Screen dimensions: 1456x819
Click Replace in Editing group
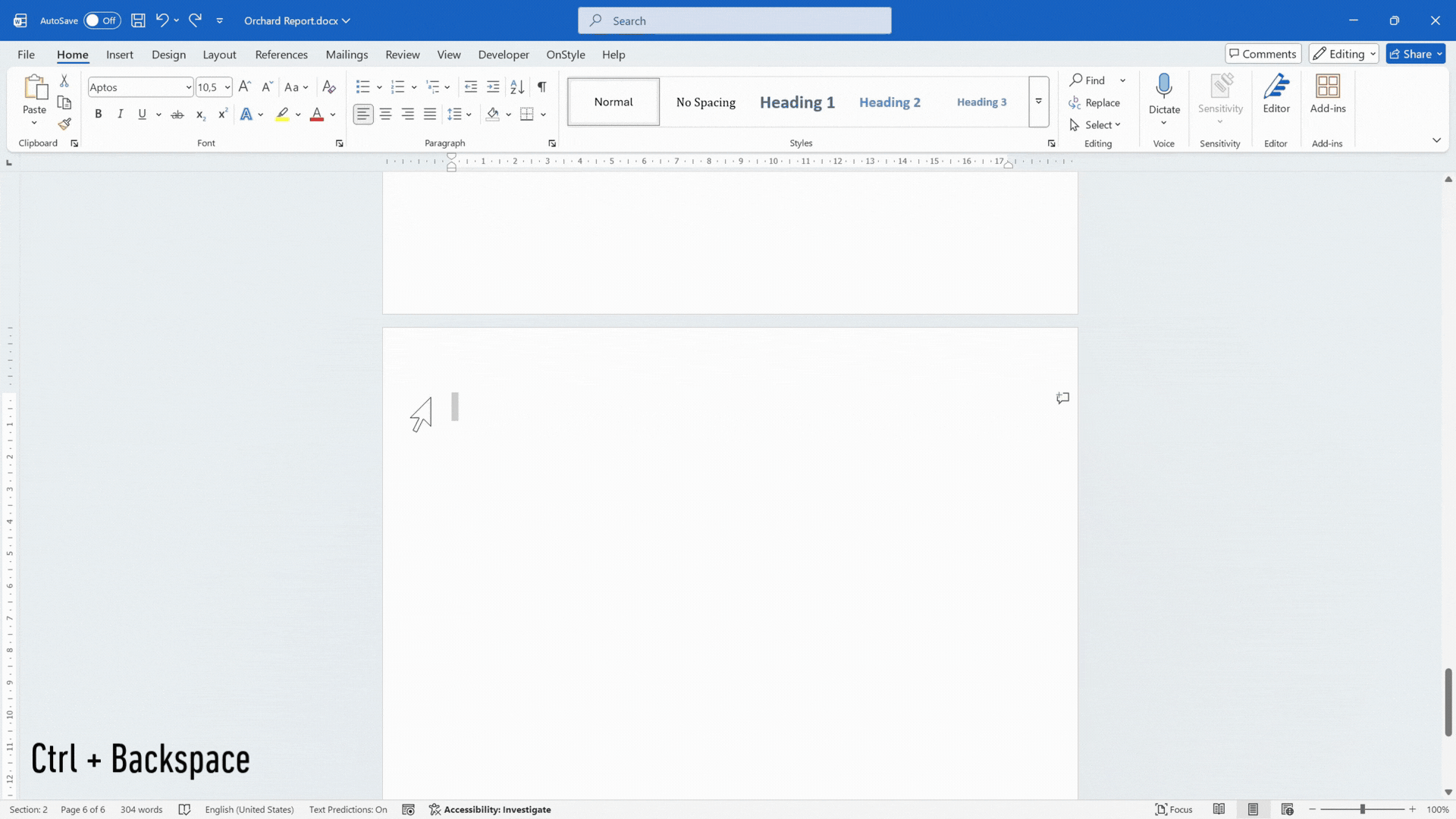(x=1094, y=103)
